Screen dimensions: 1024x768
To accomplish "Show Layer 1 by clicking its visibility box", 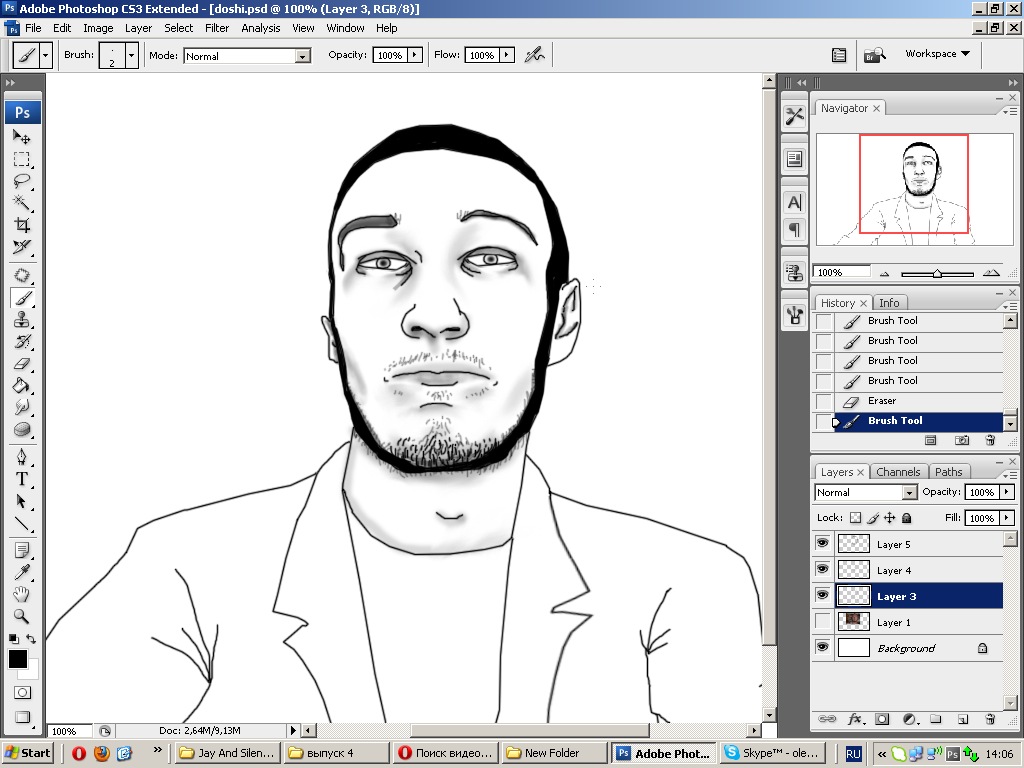I will [823, 621].
